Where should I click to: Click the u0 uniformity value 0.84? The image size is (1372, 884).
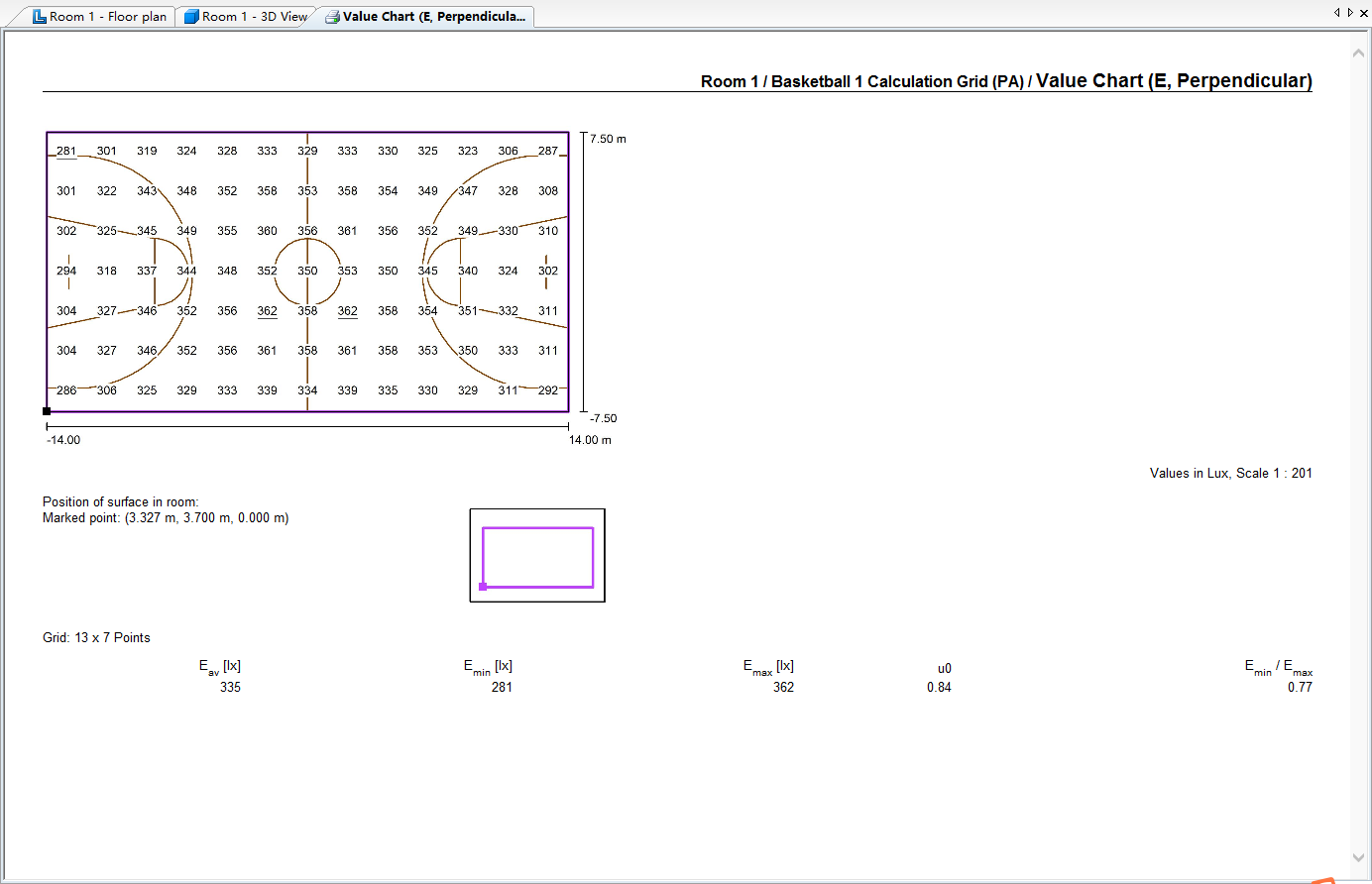pyautogui.click(x=939, y=687)
